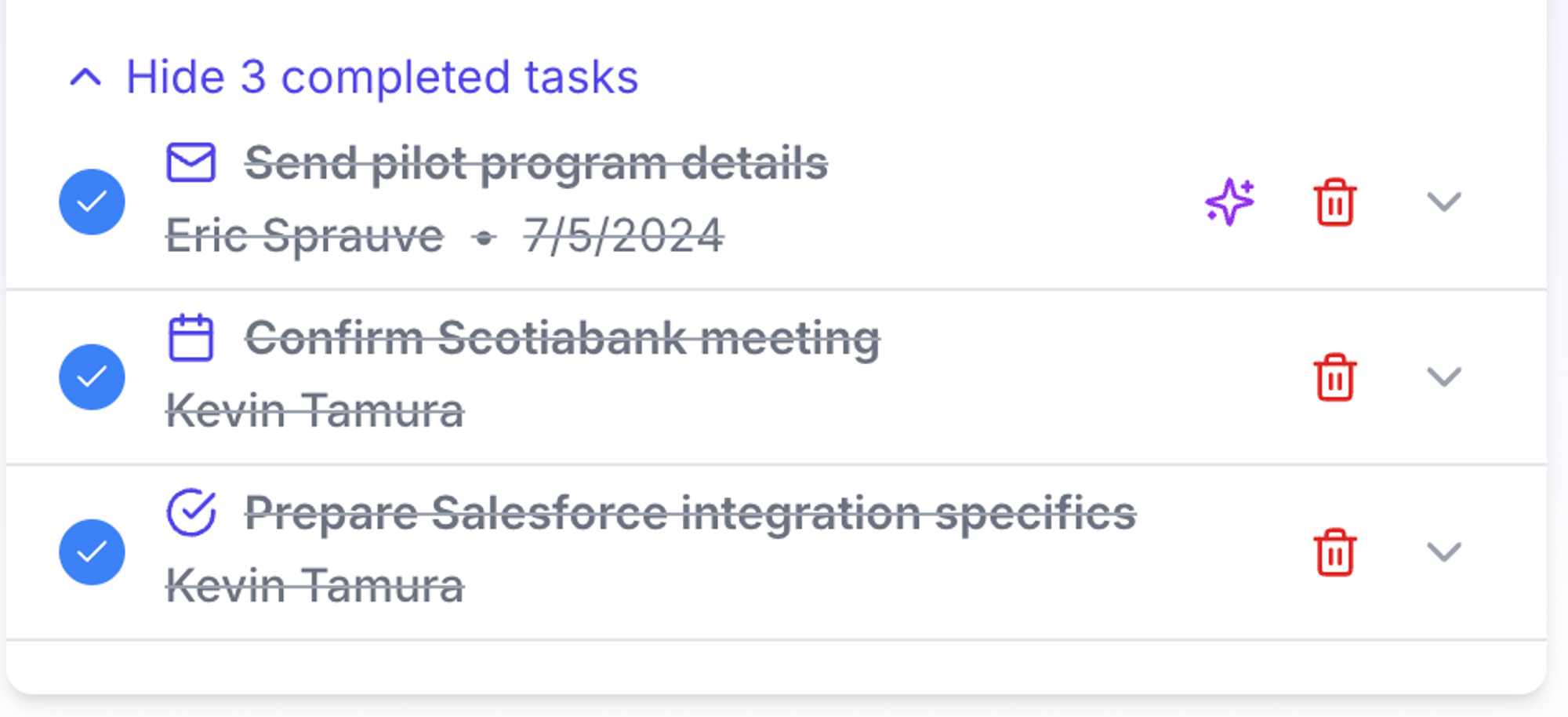Click the purple AI sparkle icon
This screenshot has height=717, width=1568.
click(1229, 202)
